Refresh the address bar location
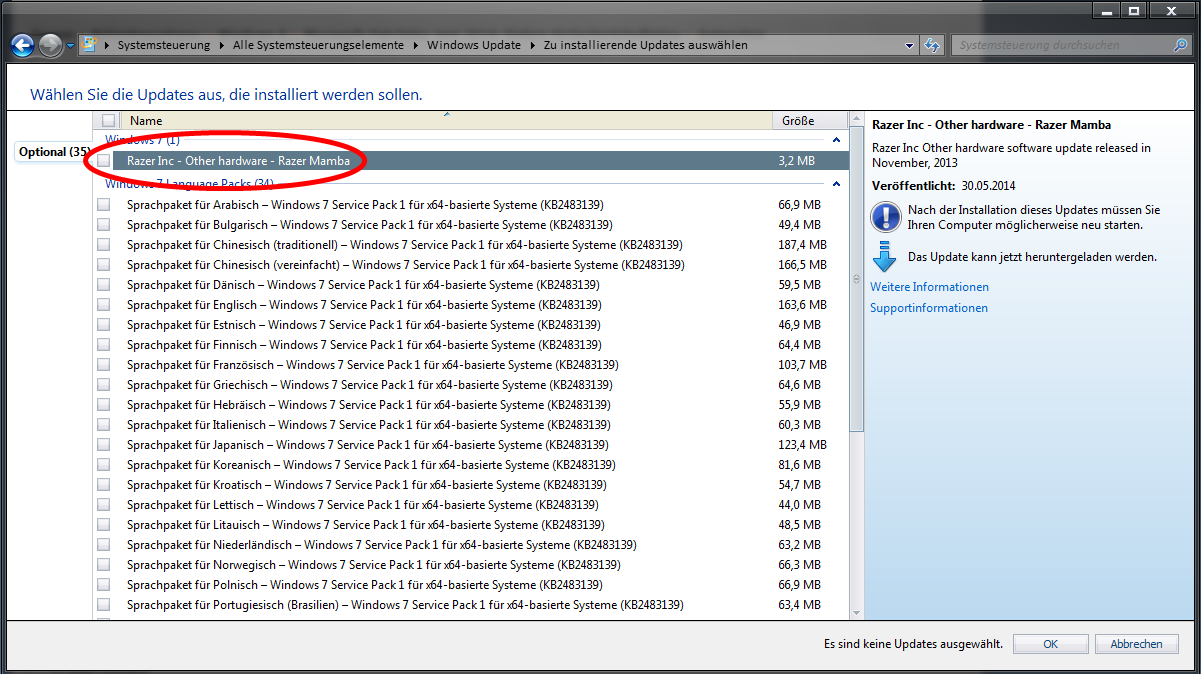Screen dimensions: 1201x674 click(x=932, y=45)
